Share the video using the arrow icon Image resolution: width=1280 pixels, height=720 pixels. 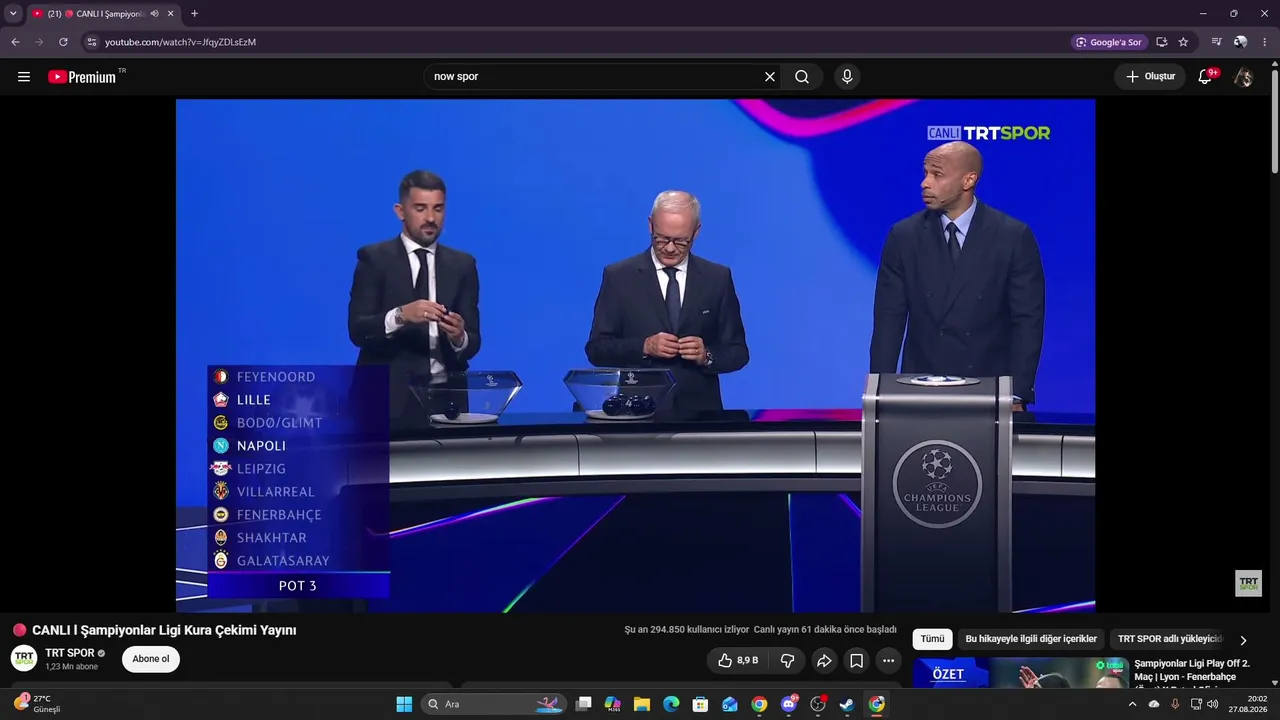click(824, 660)
